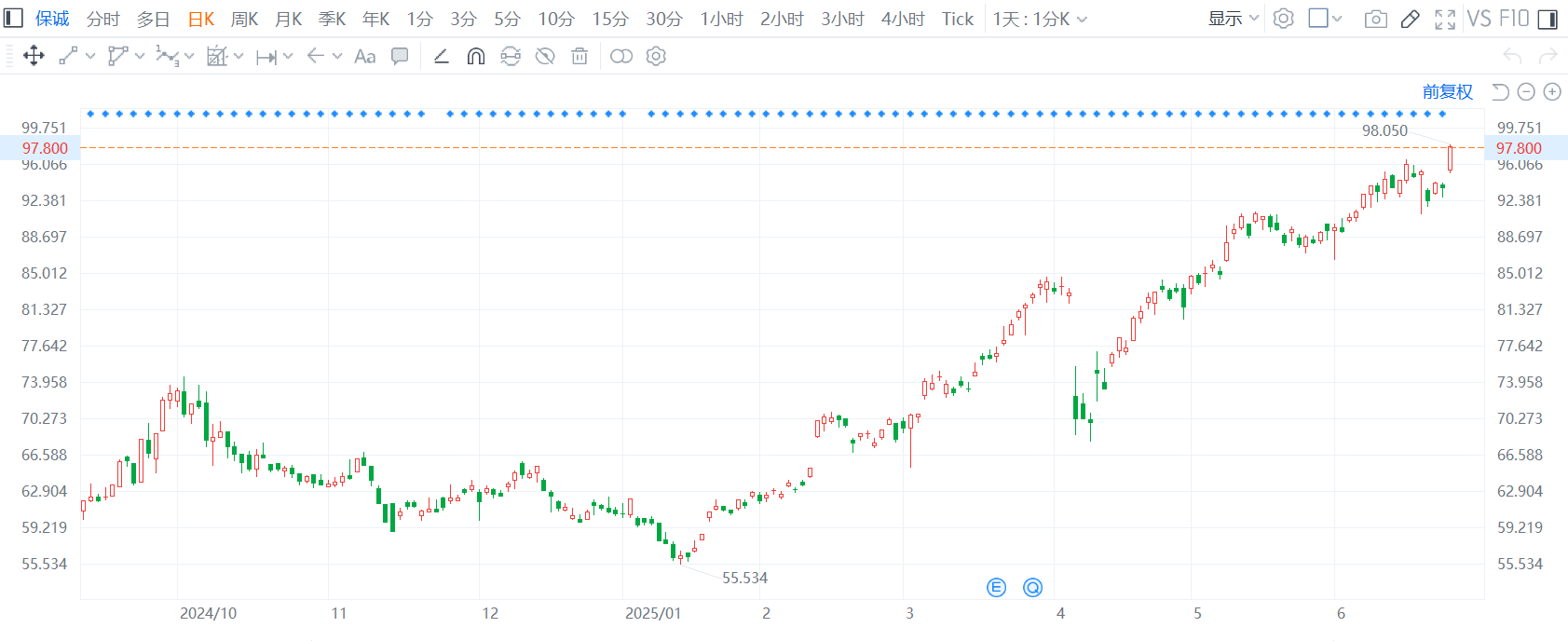Image resolution: width=1568 pixels, height=641 pixels.
Task: Click the 前复权 adjustment link
Action: point(1447,91)
